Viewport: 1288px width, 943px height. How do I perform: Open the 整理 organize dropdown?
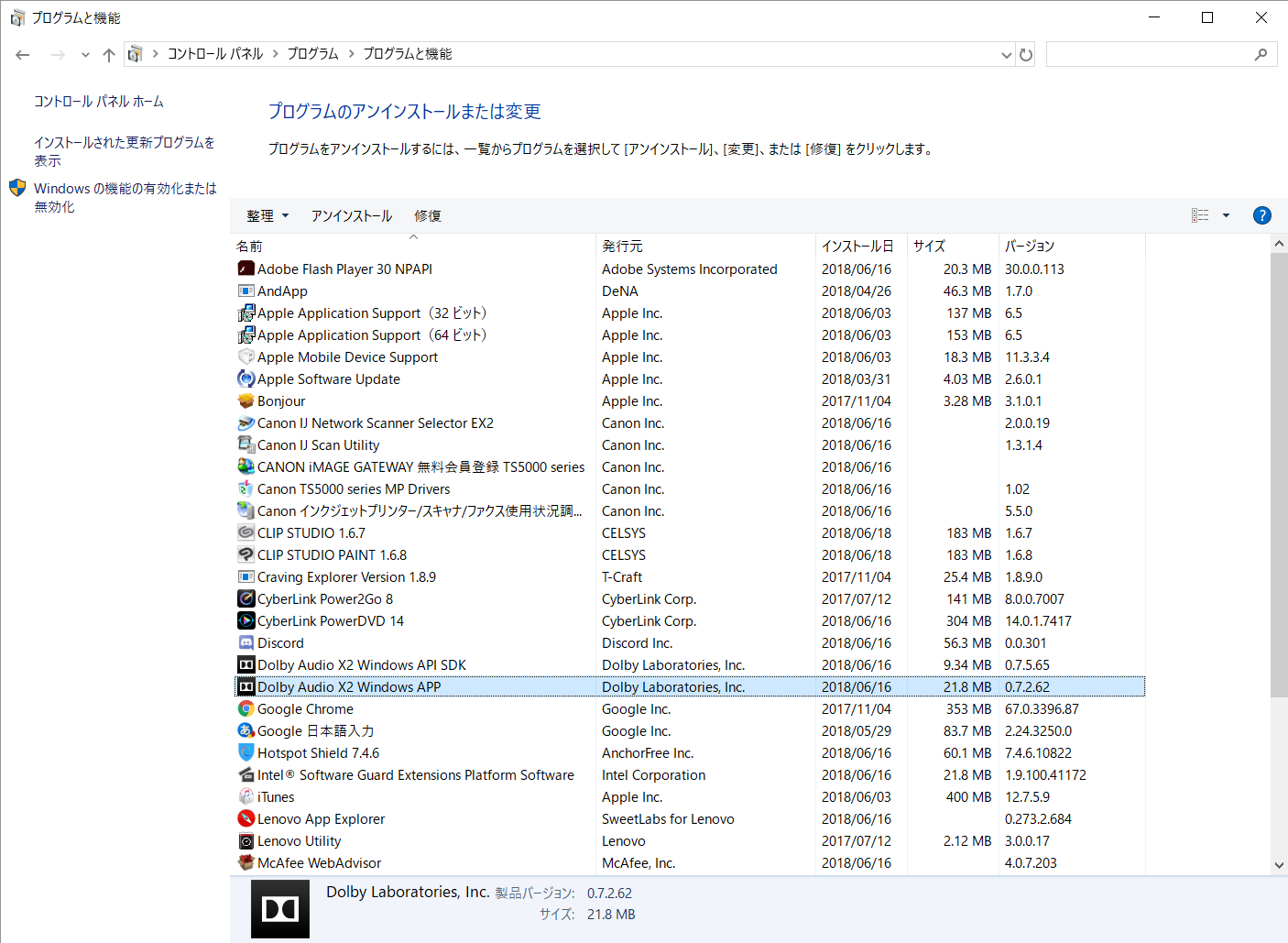tap(267, 215)
